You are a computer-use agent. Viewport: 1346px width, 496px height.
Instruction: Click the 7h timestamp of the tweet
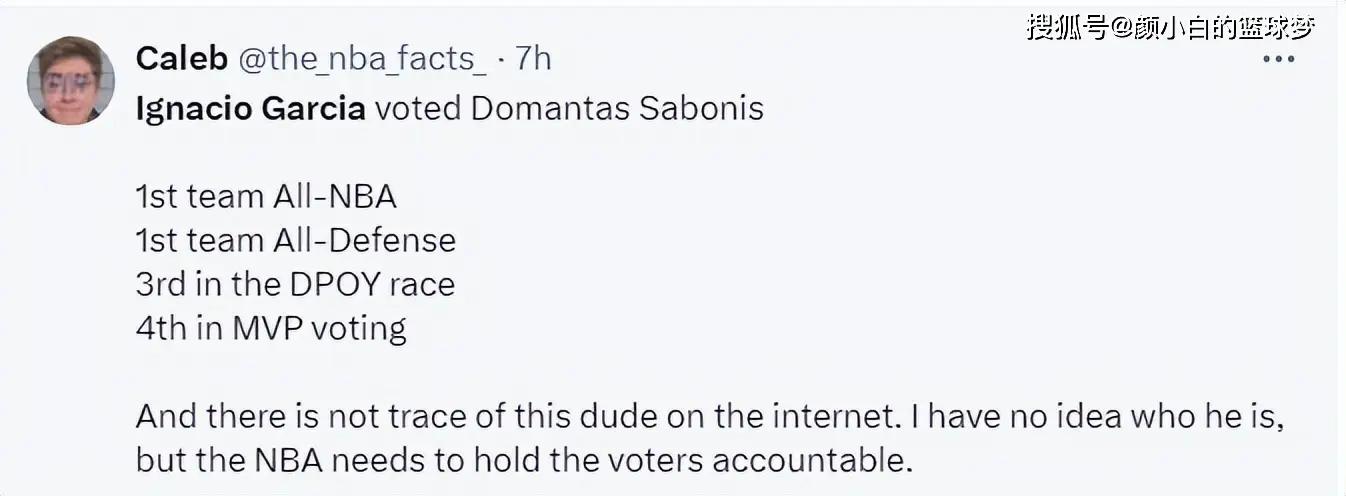tap(533, 59)
